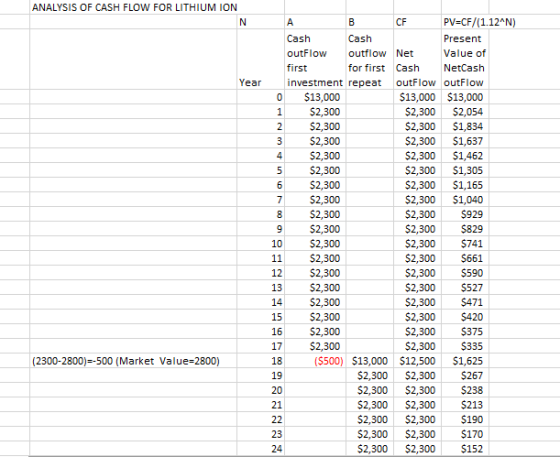Viewport: 560px width, 457px height.
Task: Click the $471 present value cell
Action: coord(465,302)
